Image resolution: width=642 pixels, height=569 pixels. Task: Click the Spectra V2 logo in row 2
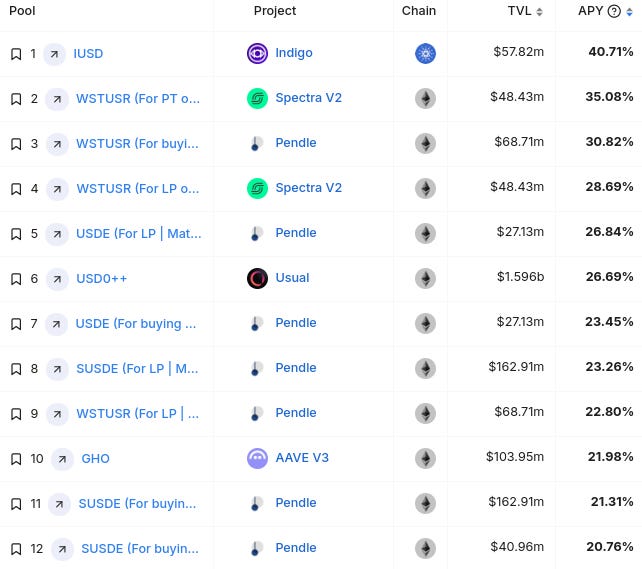coord(258,98)
